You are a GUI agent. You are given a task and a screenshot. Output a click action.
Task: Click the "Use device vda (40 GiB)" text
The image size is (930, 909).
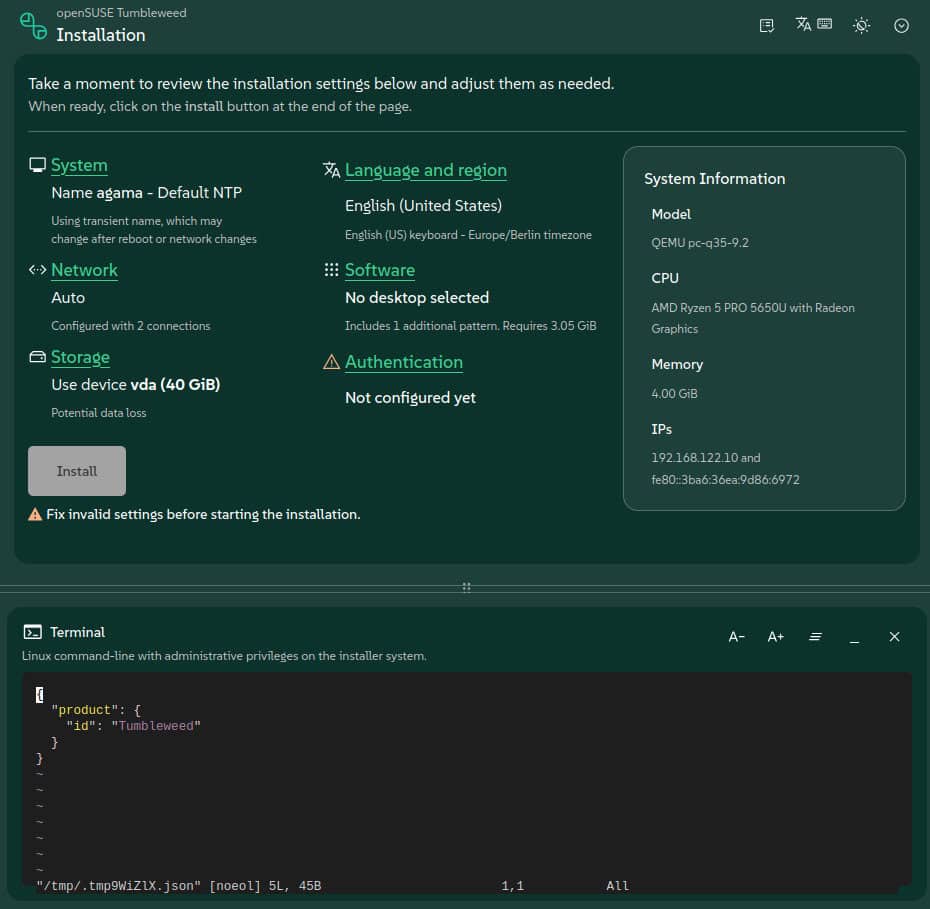tap(136, 385)
